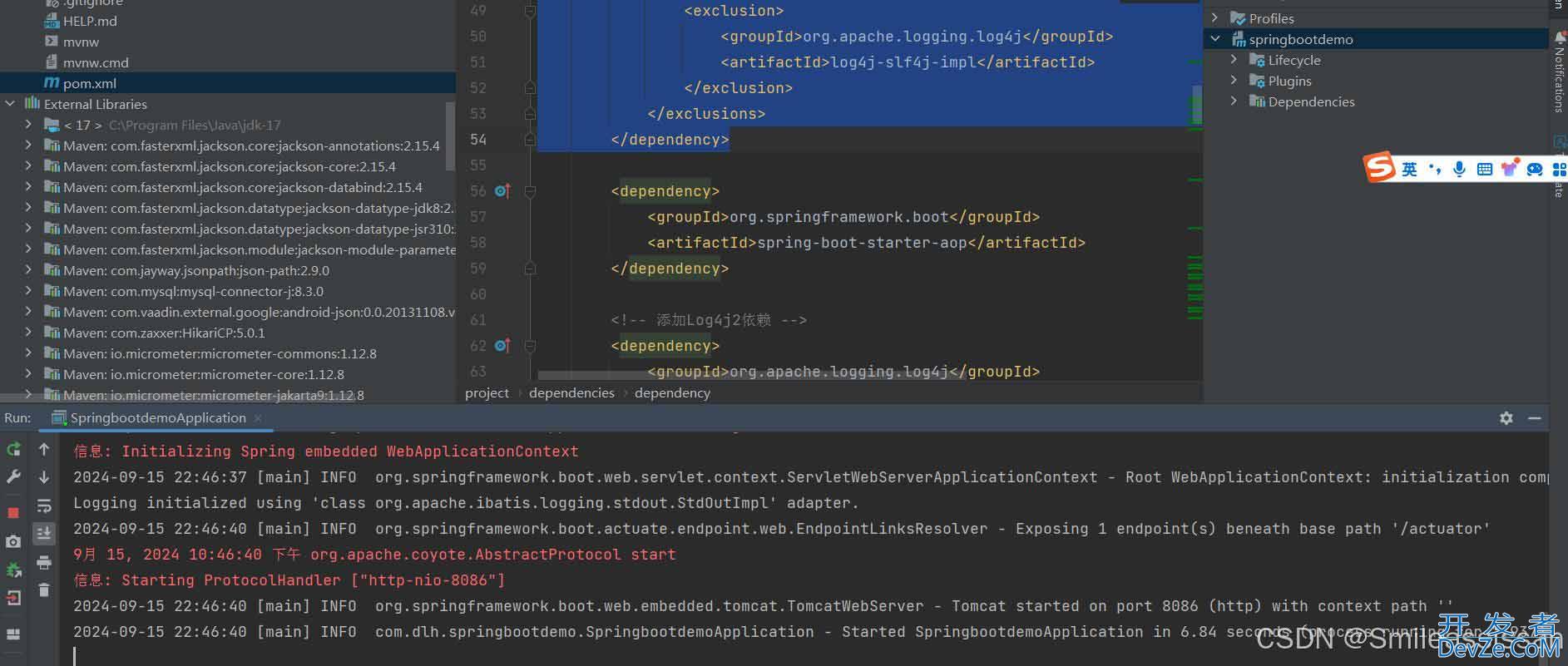The height and width of the screenshot is (666, 1568).
Task: Click the Notifications side tab
Action: point(1560,79)
